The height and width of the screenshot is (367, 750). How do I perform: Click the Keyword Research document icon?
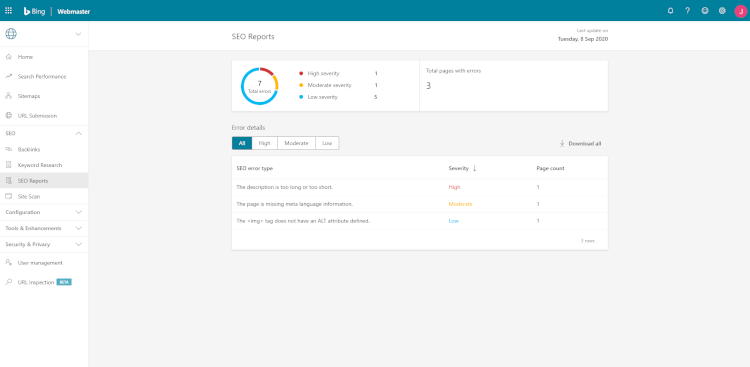tap(9, 165)
